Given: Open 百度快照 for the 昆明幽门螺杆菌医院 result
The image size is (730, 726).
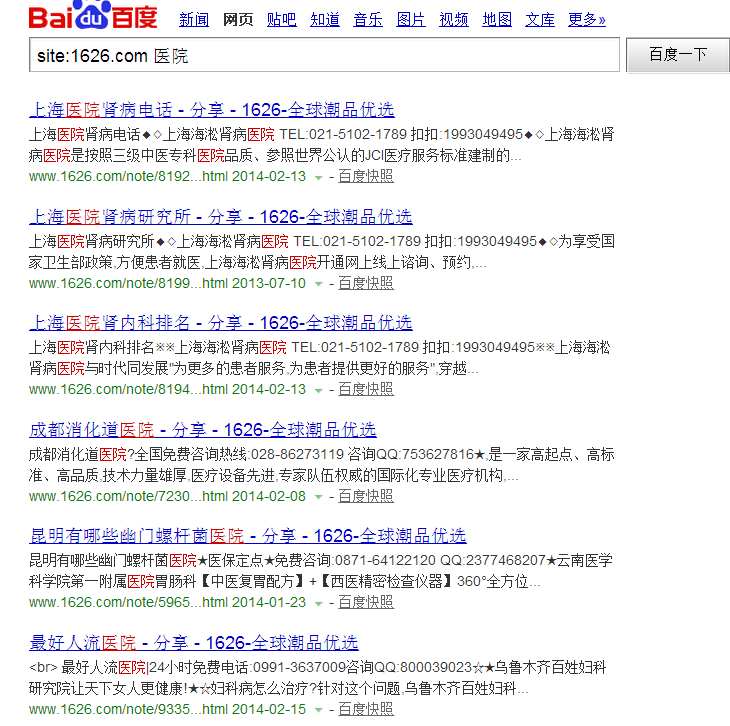Looking at the screenshot, I should (x=365, y=602).
